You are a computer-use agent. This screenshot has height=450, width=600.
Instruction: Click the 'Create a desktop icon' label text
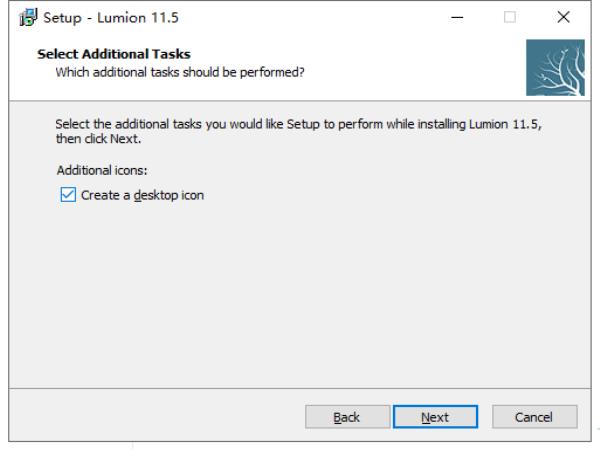pos(142,195)
